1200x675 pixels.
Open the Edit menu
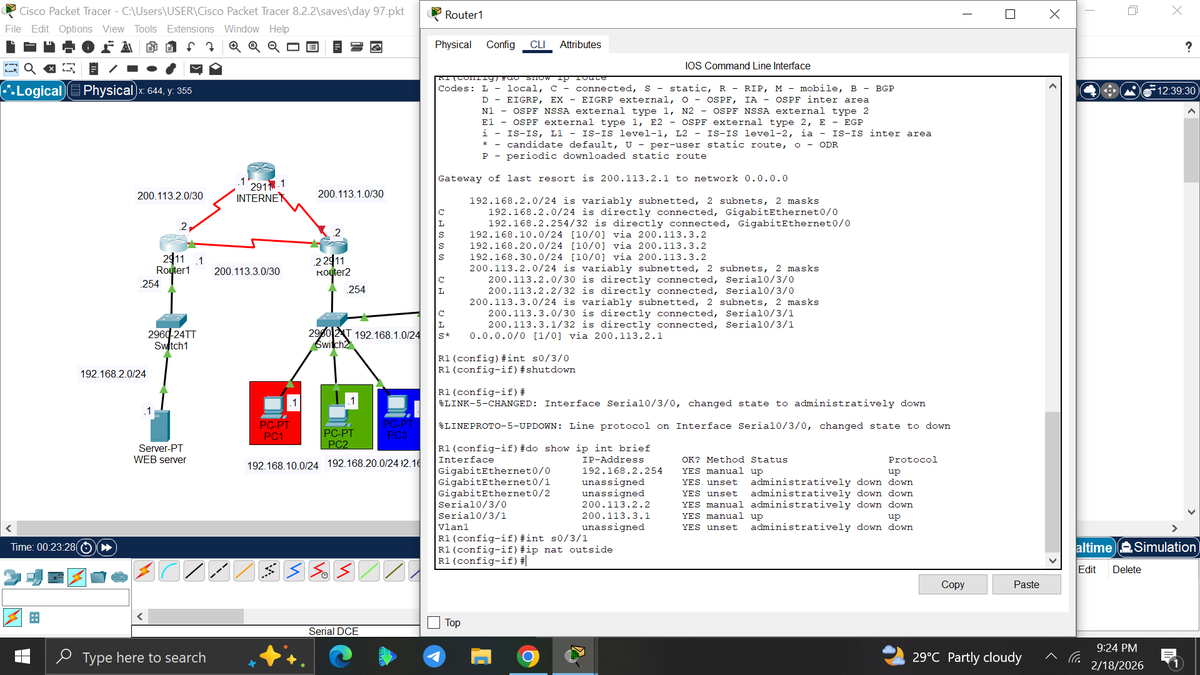[40, 29]
